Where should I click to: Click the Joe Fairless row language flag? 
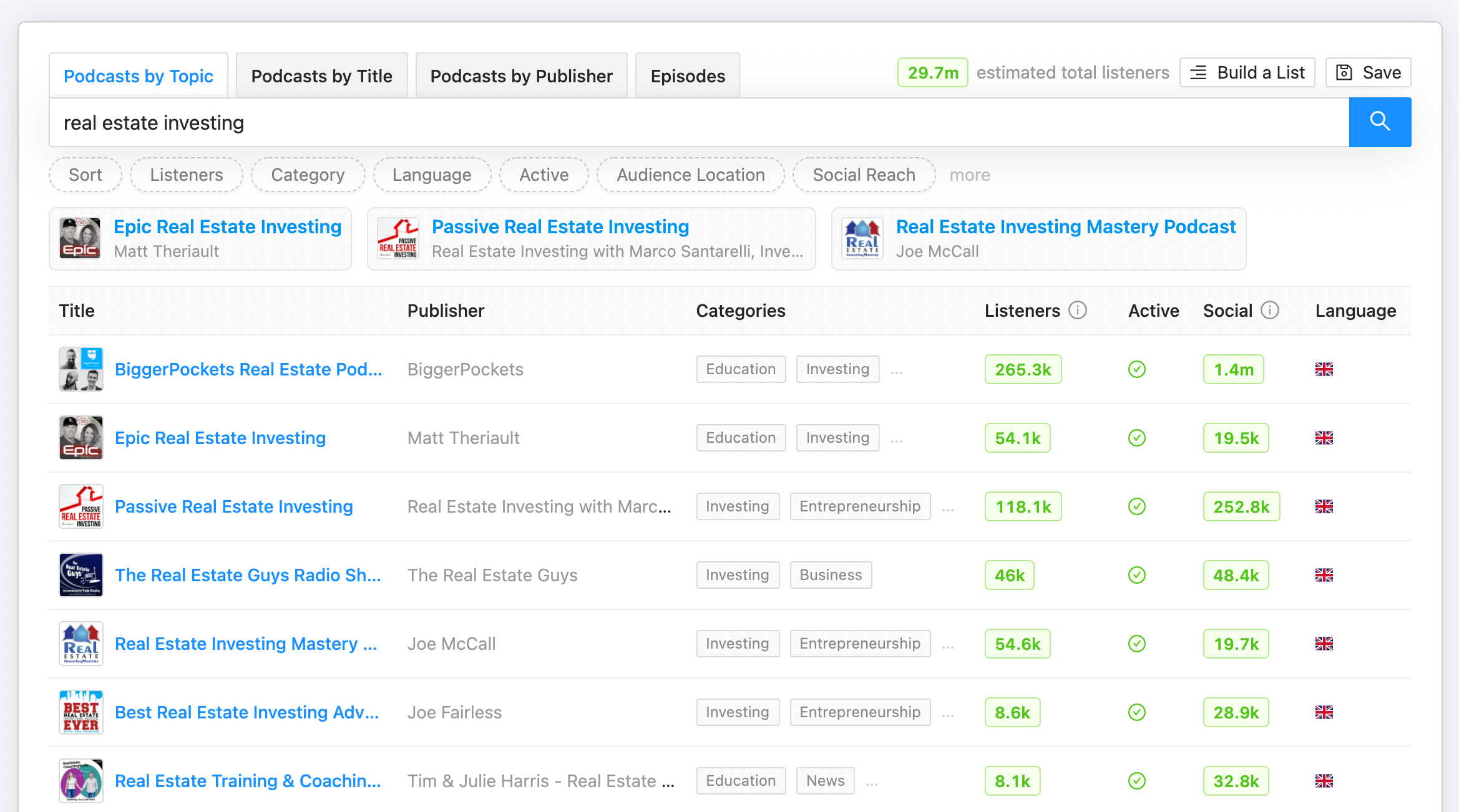[1324, 712]
